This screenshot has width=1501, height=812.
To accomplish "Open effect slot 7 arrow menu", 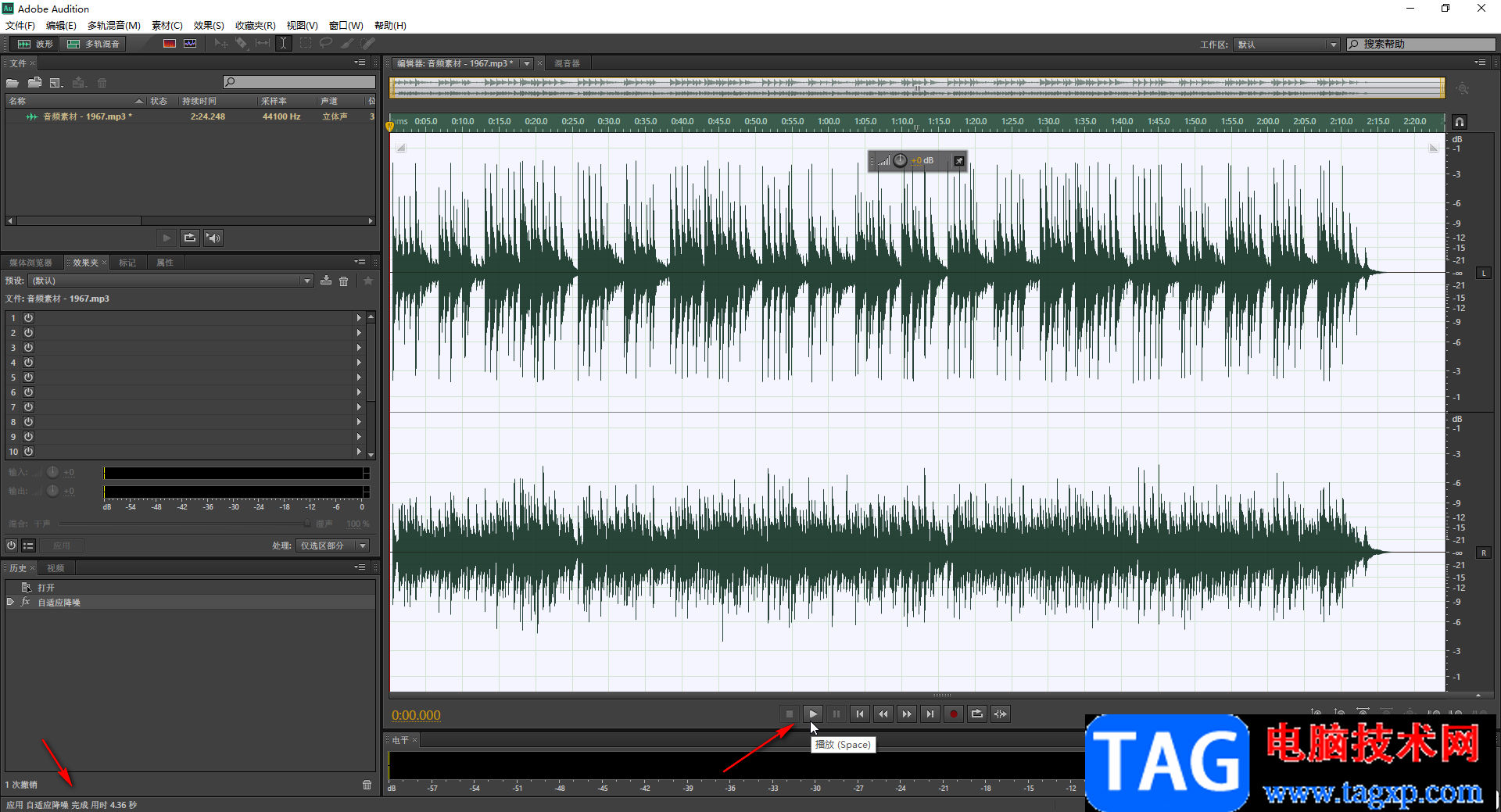I will point(359,407).
